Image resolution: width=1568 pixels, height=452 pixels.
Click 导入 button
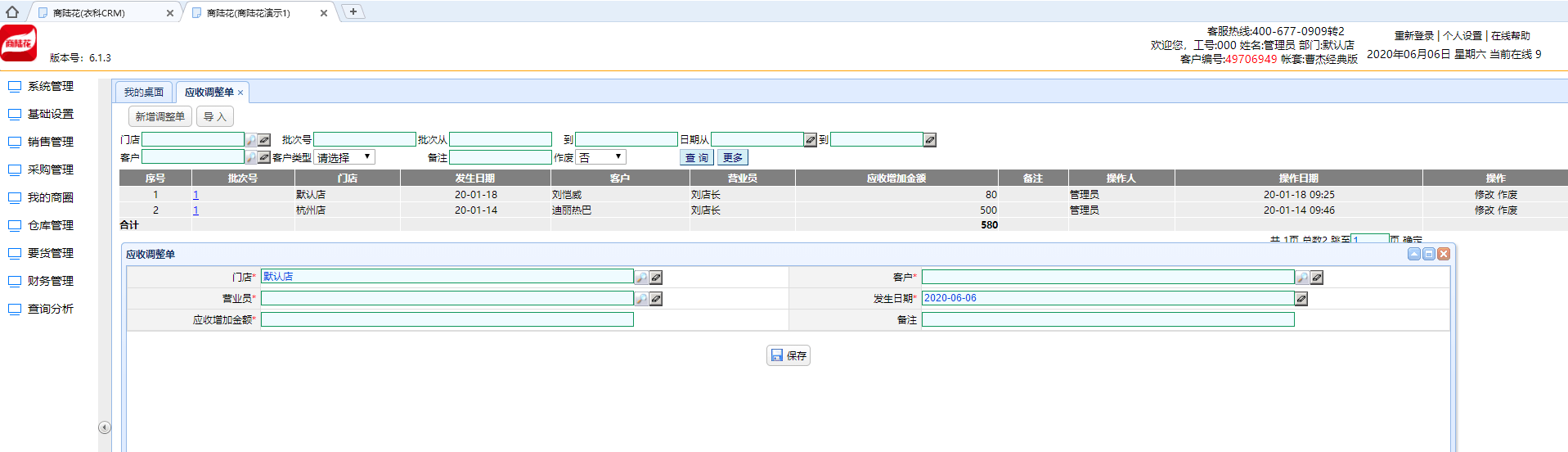coord(215,116)
